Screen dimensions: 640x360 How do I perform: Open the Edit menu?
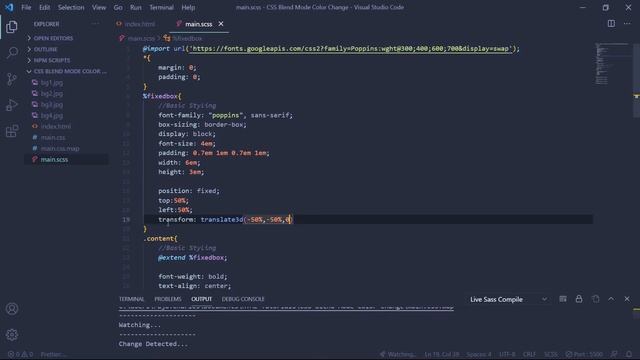pos(44,7)
